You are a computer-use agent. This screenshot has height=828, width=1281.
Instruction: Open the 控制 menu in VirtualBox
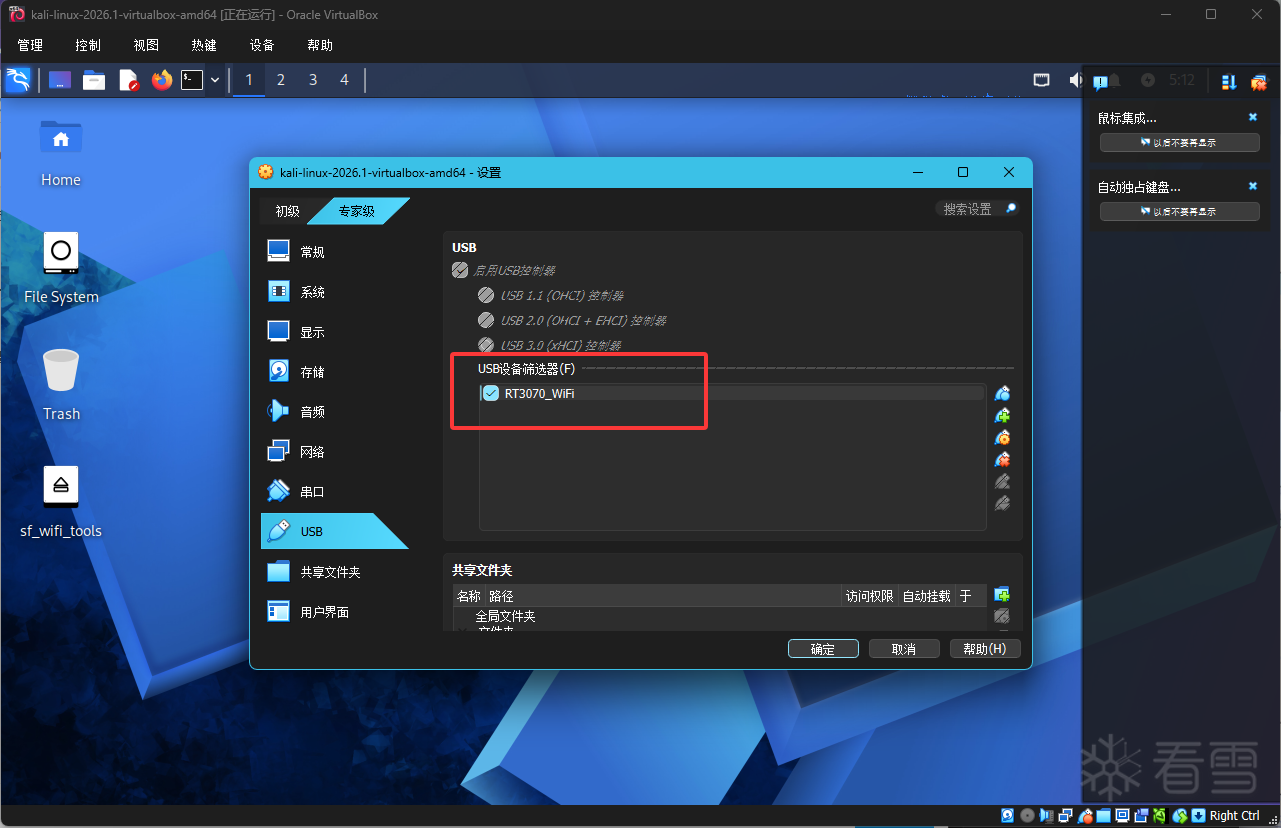[88, 45]
